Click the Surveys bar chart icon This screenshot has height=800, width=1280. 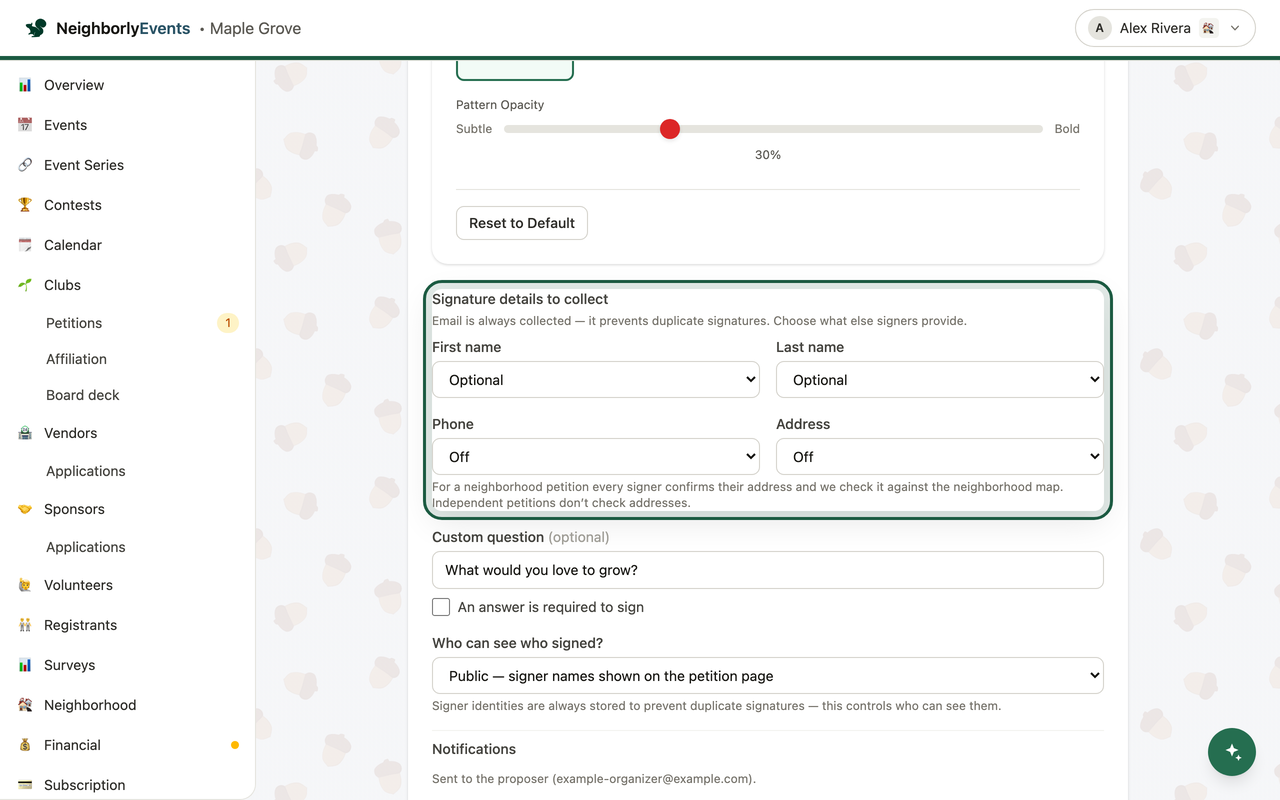(x=25, y=665)
